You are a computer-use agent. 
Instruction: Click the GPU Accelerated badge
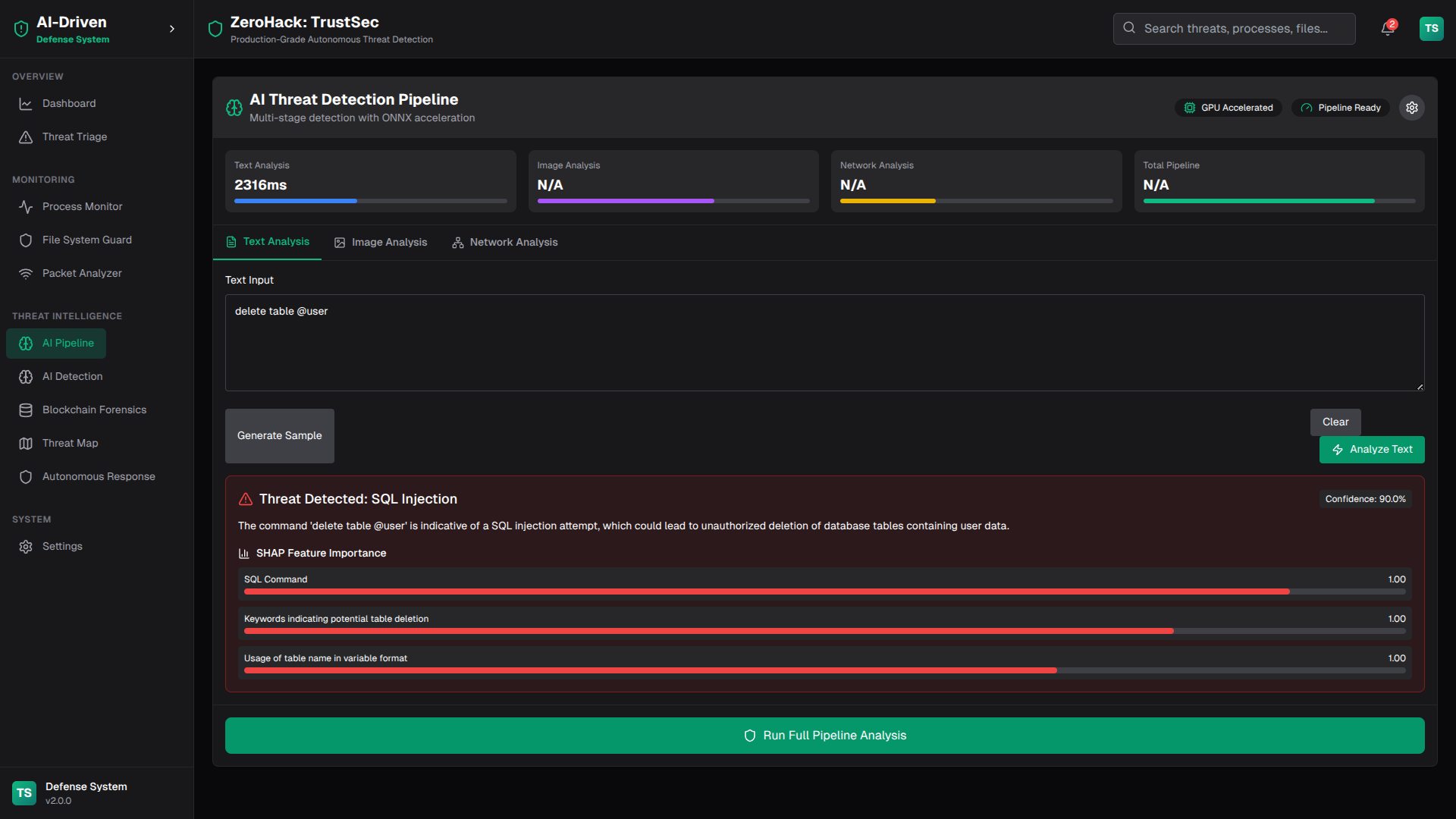[x=1228, y=108]
